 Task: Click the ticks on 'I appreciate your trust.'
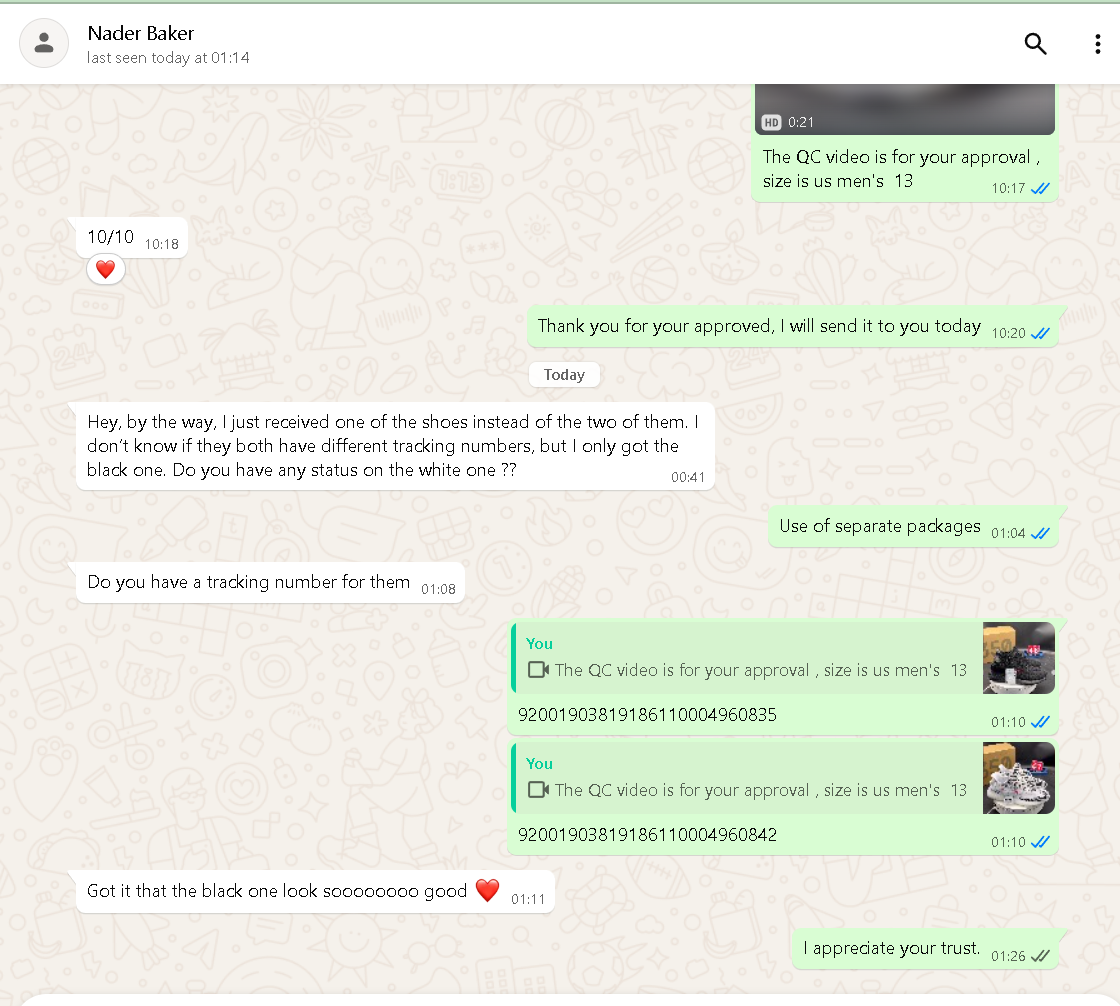click(1040, 956)
